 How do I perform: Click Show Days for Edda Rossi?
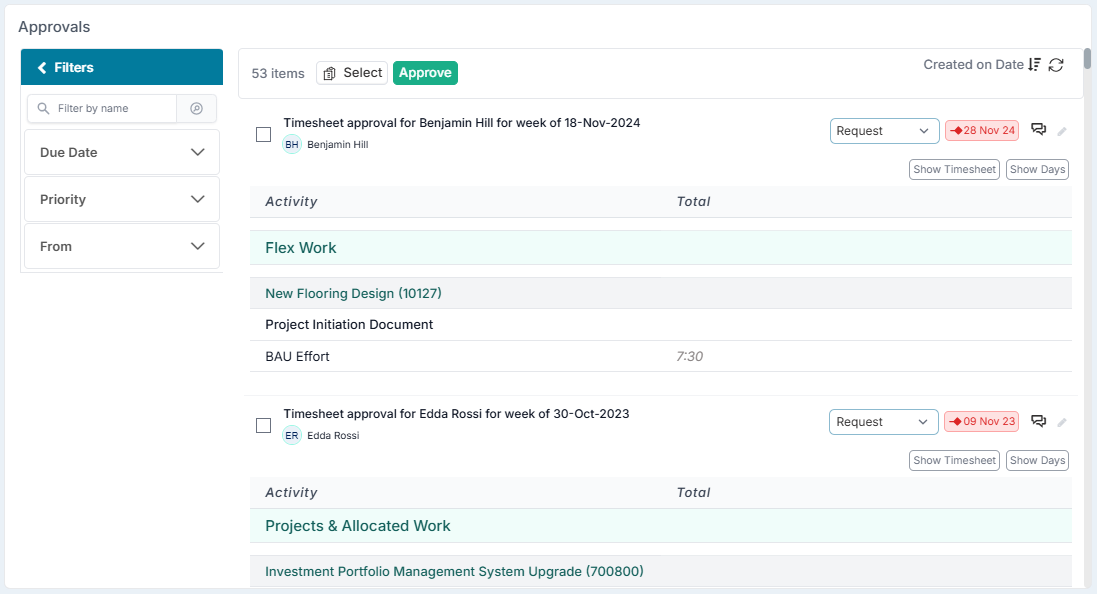point(1037,461)
